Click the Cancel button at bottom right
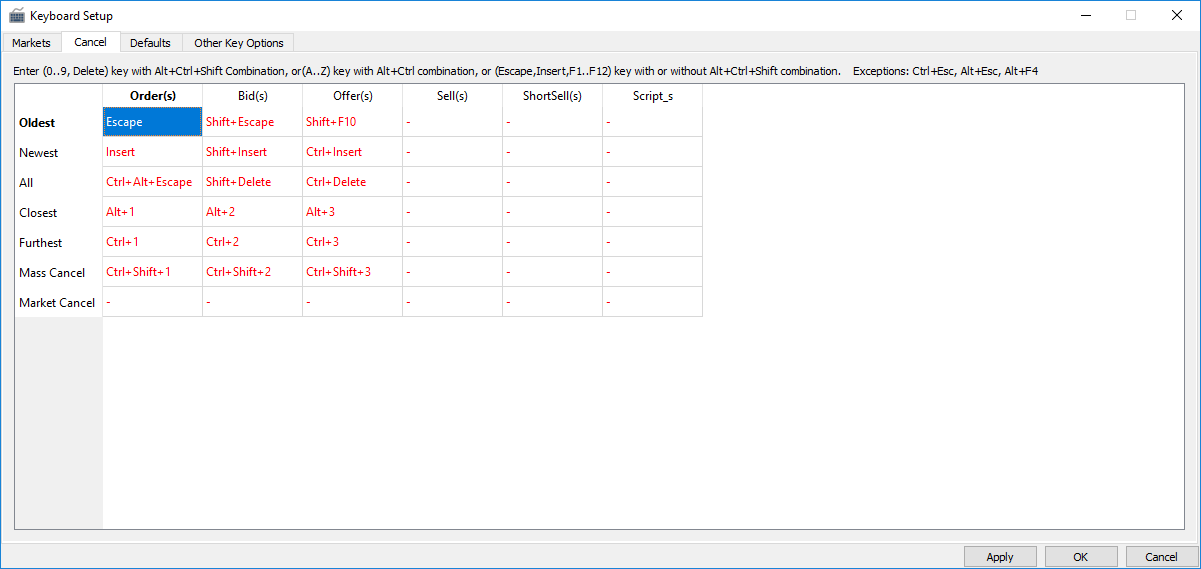Screen dimensions: 1201x569 point(1161,557)
